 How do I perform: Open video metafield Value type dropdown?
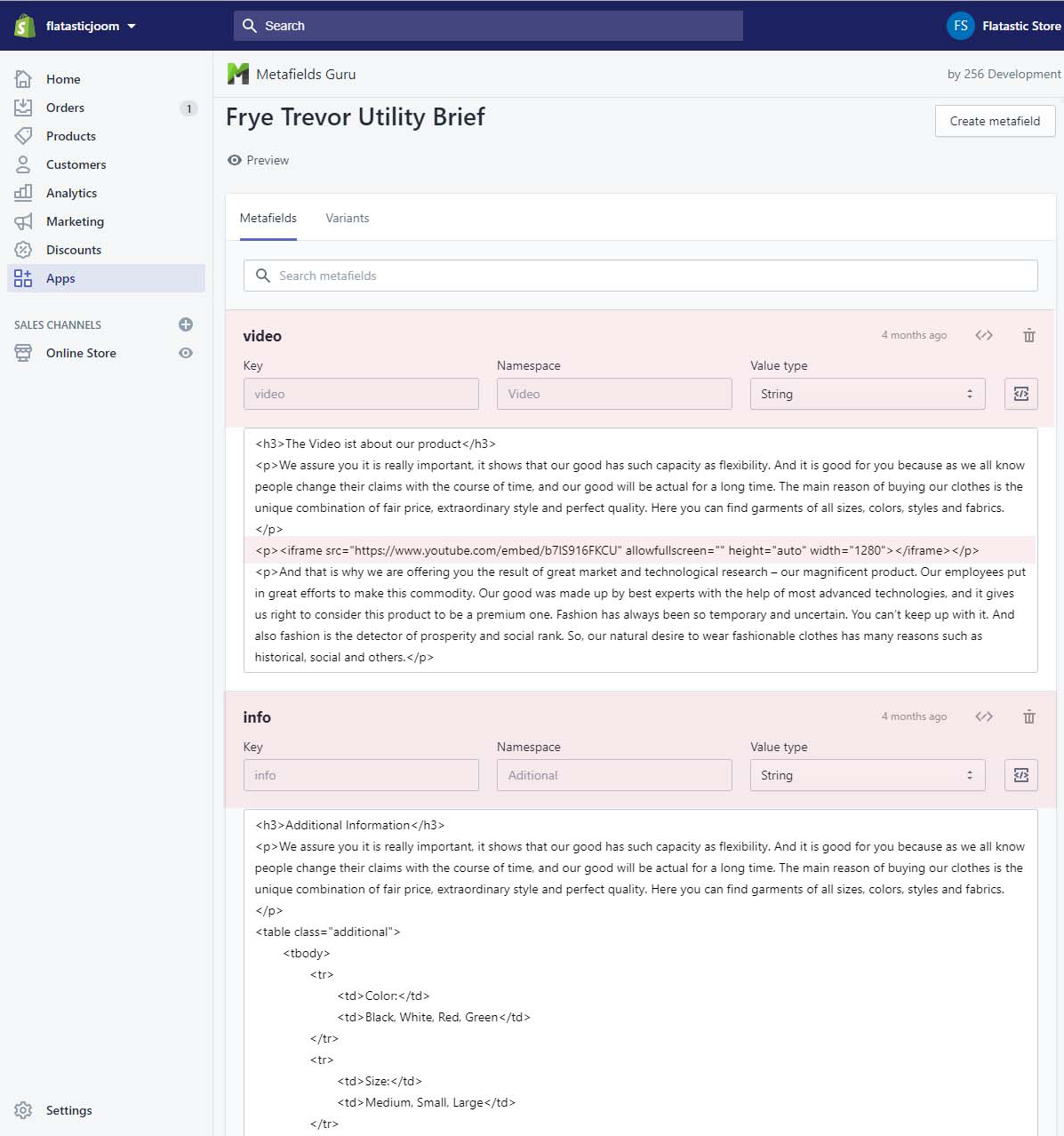coord(867,394)
